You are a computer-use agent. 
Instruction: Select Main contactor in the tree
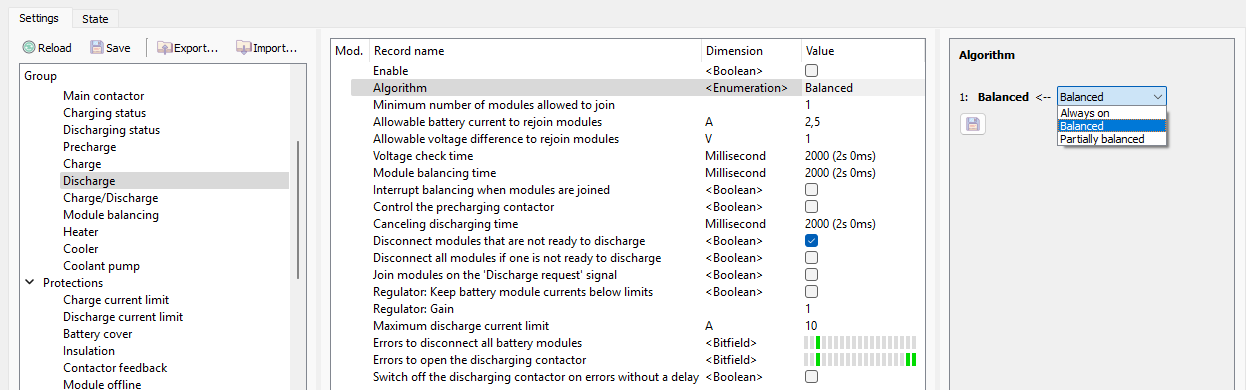point(103,96)
